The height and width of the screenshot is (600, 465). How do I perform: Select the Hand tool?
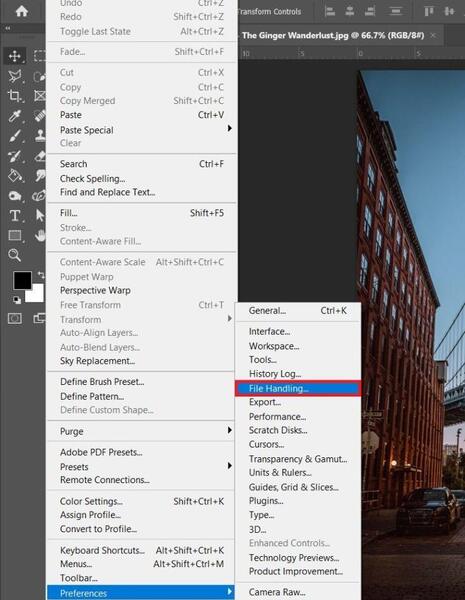pos(40,235)
